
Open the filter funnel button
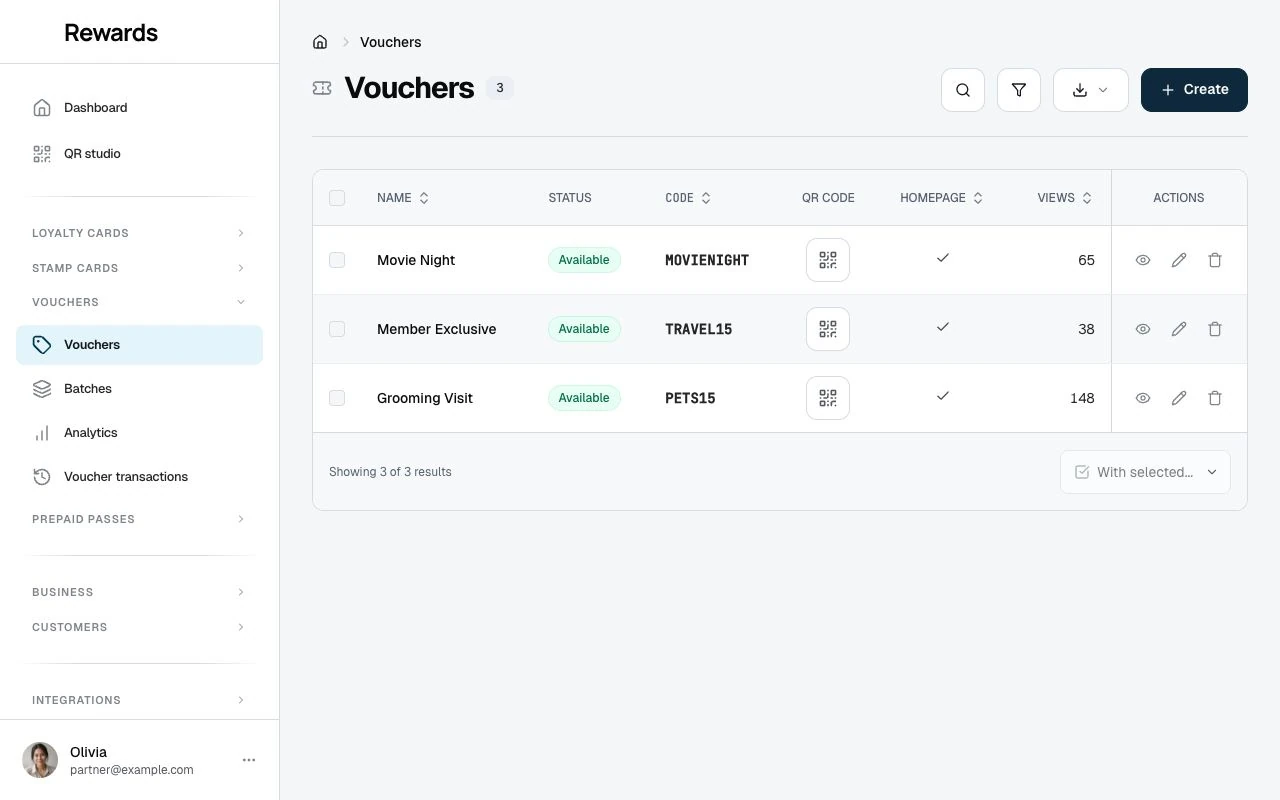1019,90
